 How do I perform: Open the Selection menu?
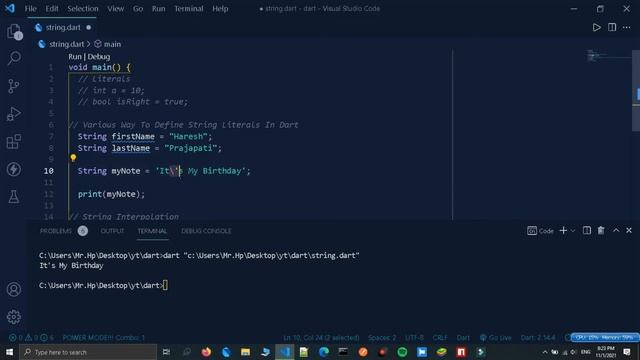[x=83, y=9]
